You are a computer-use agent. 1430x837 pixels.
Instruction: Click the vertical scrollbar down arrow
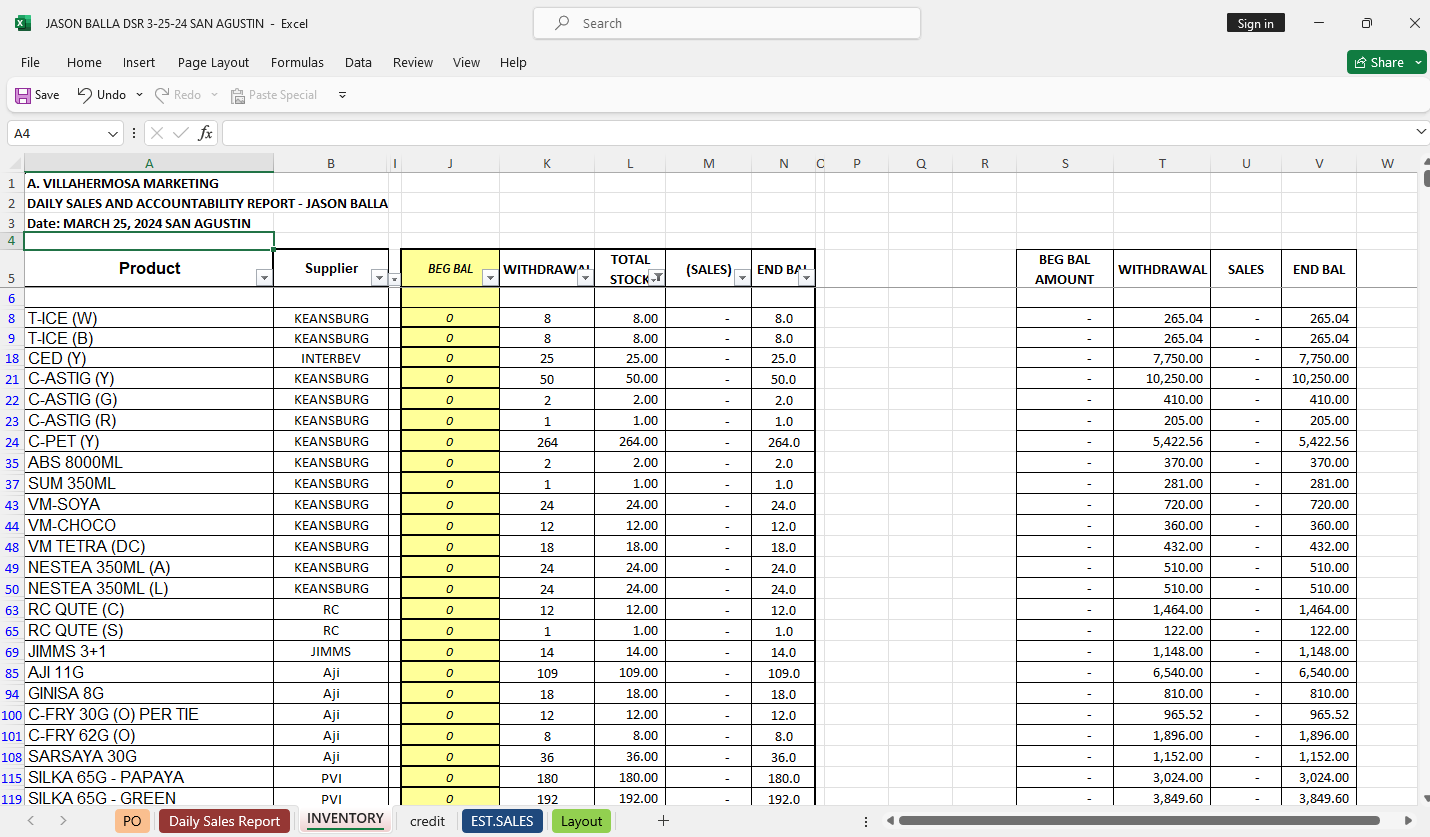coord(1425,798)
